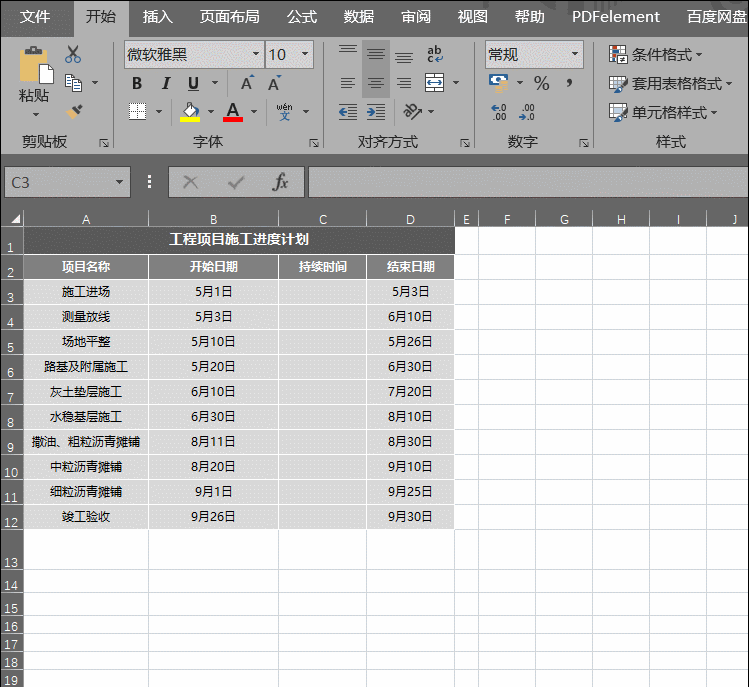Image resolution: width=749 pixels, height=687 pixels.
Task: Toggle center horizontal alignment
Action: pyautogui.click(x=376, y=83)
